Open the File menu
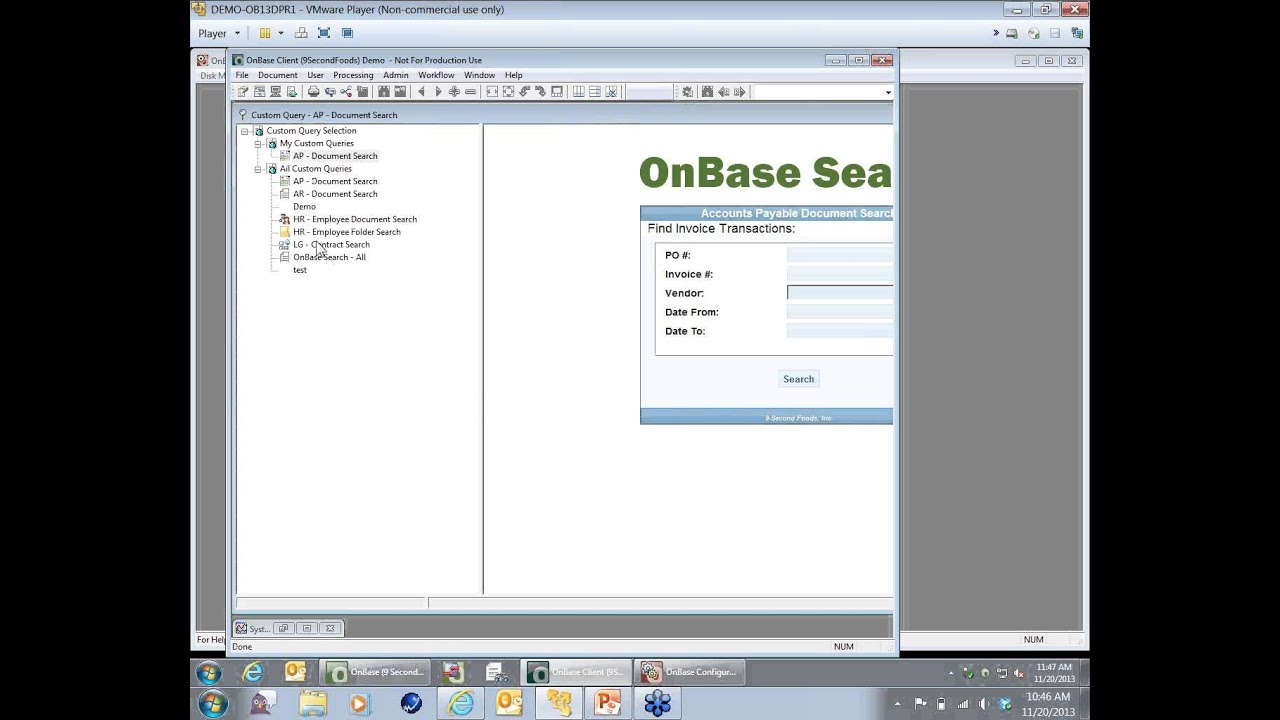This screenshot has width=1280, height=720. (x=242, y=75)
